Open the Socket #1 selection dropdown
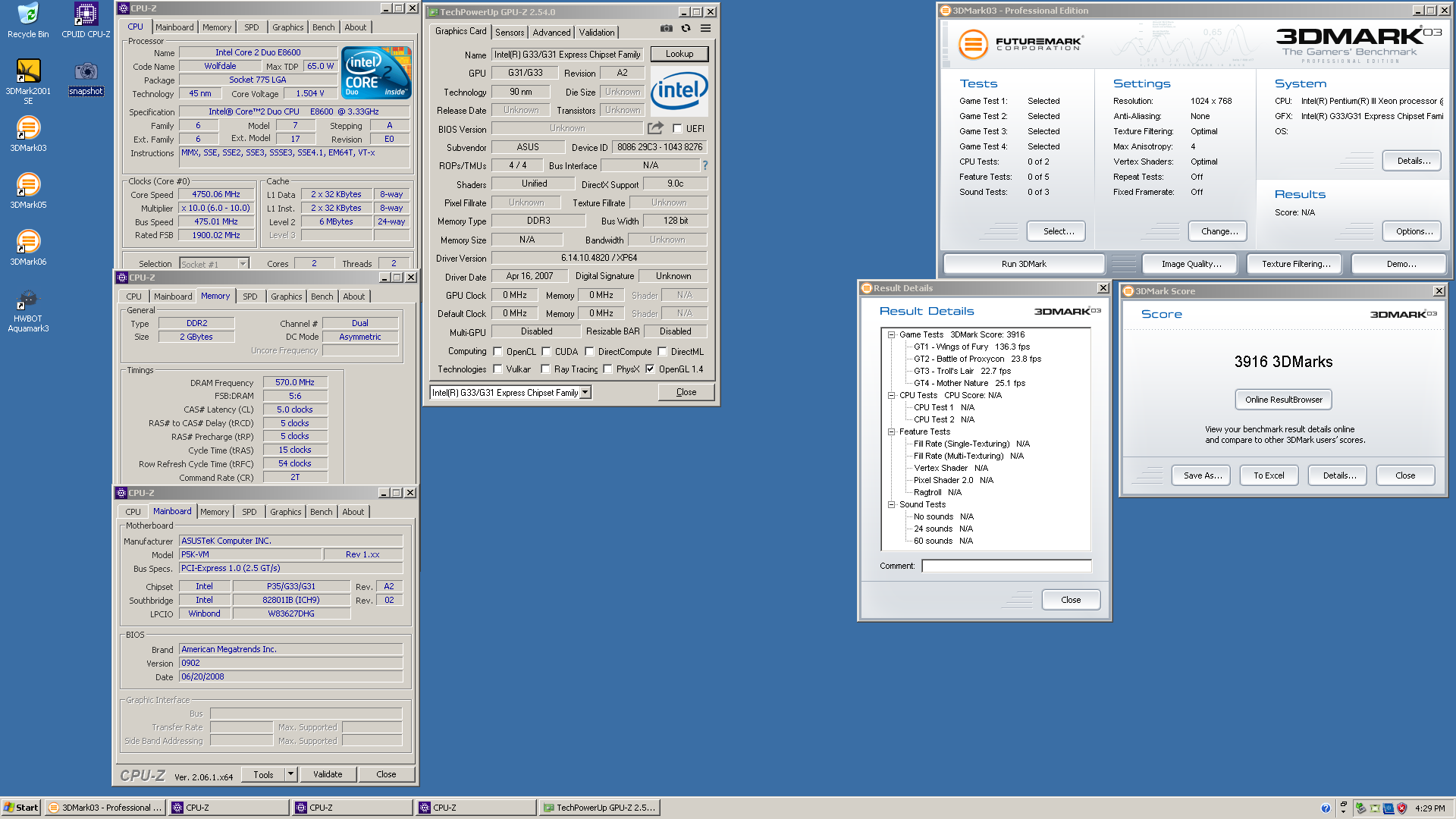 pos(243,264)
